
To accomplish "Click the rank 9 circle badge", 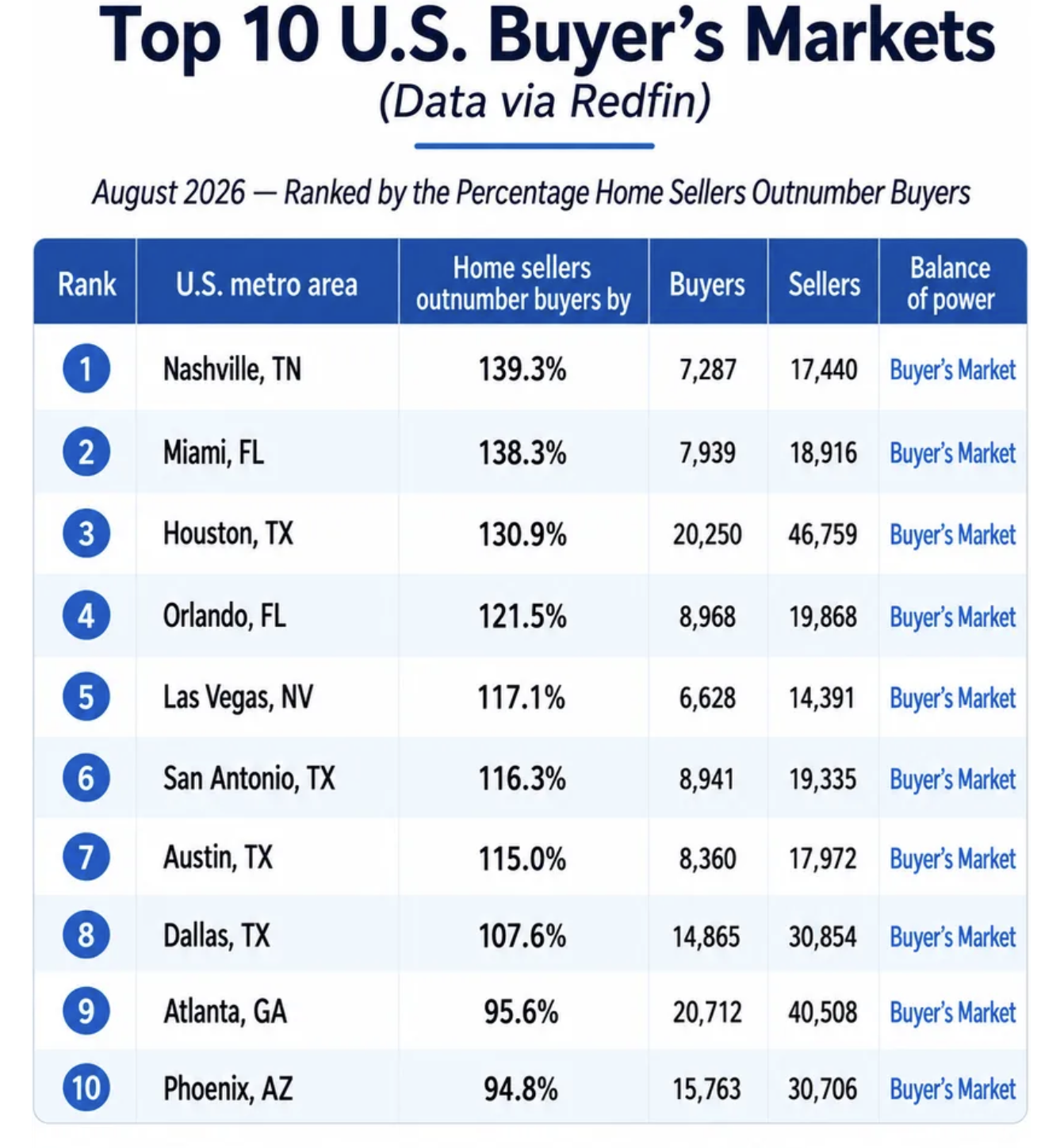I will 86,1011.
